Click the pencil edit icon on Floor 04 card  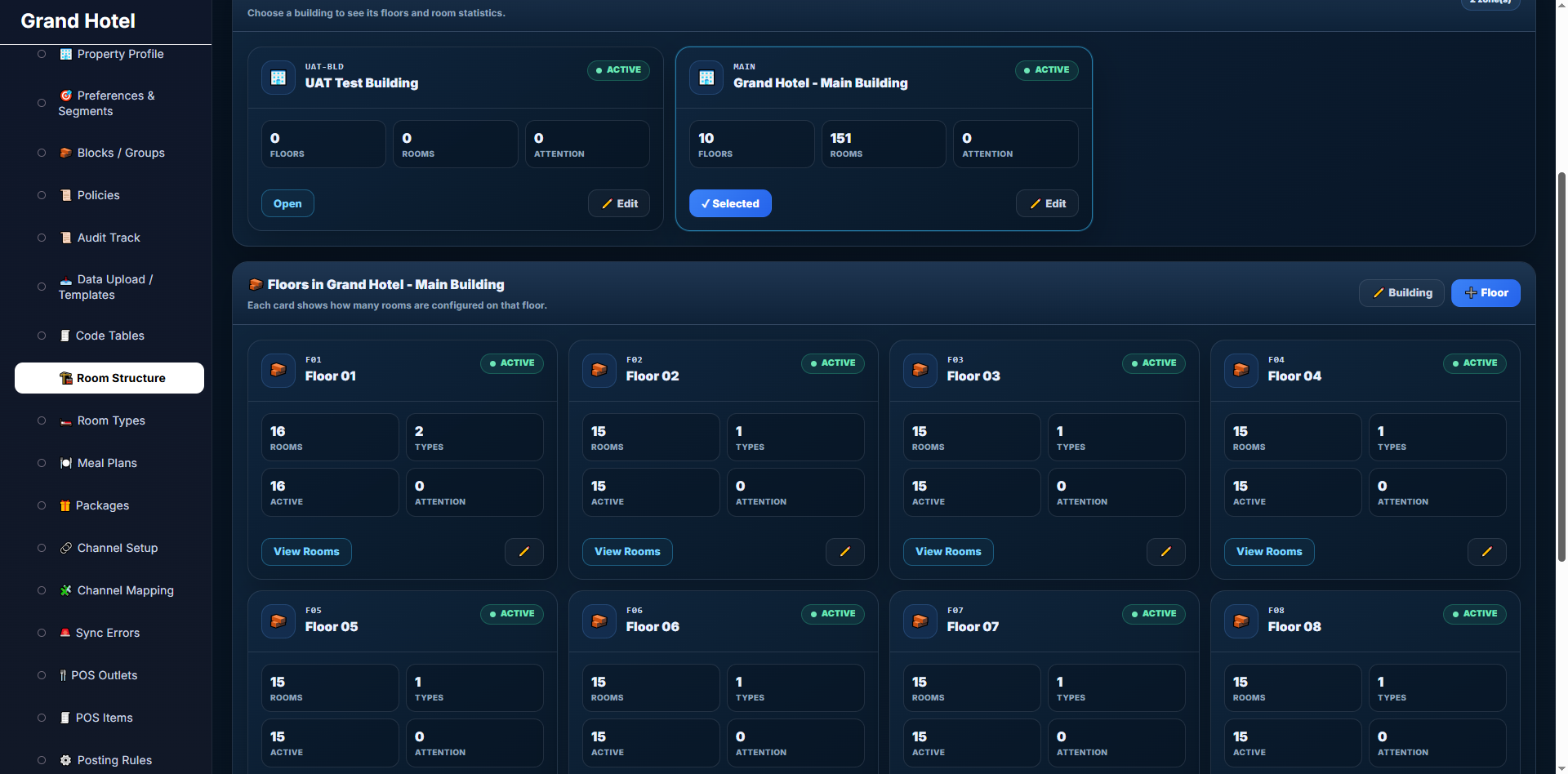pyautogui.click(x=1487, y=552)
